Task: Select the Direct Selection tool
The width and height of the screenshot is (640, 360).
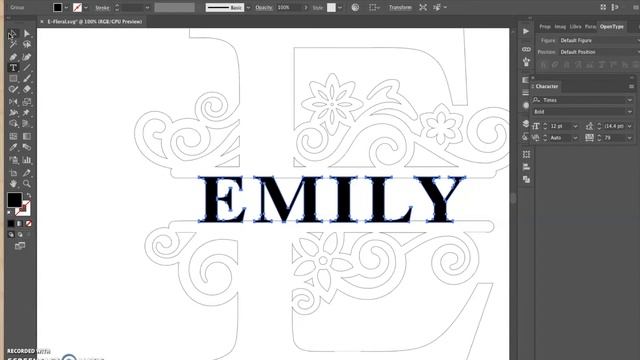Action: click(x=27, y=33)
